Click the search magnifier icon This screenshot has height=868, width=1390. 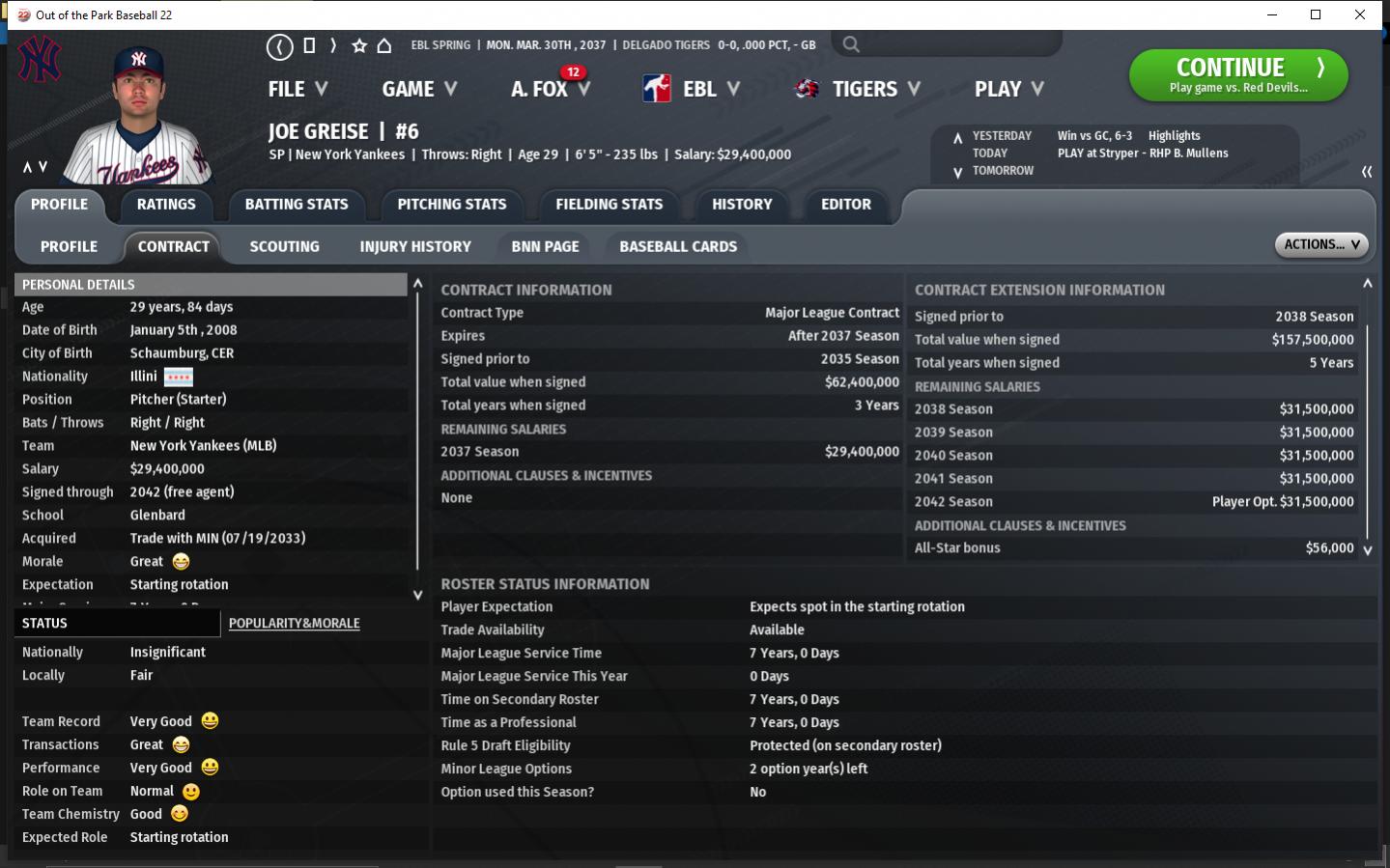coord(850,44)
